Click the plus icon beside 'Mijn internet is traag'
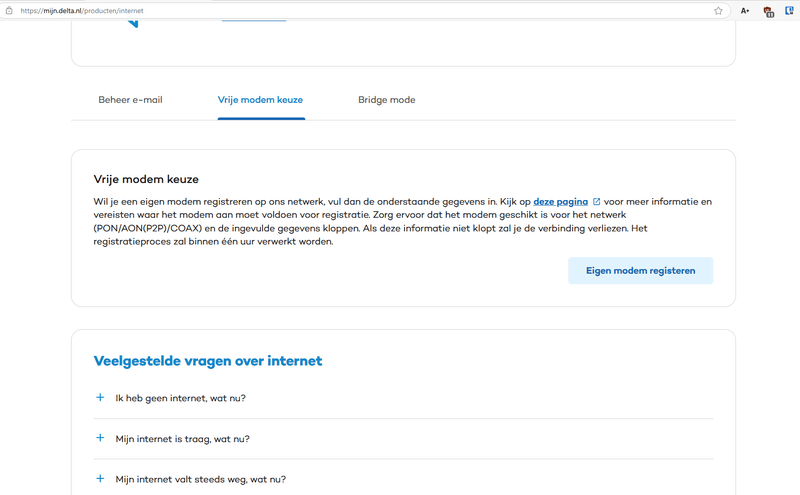Screen dimensions: 800x495 click(x=100, y=438)
